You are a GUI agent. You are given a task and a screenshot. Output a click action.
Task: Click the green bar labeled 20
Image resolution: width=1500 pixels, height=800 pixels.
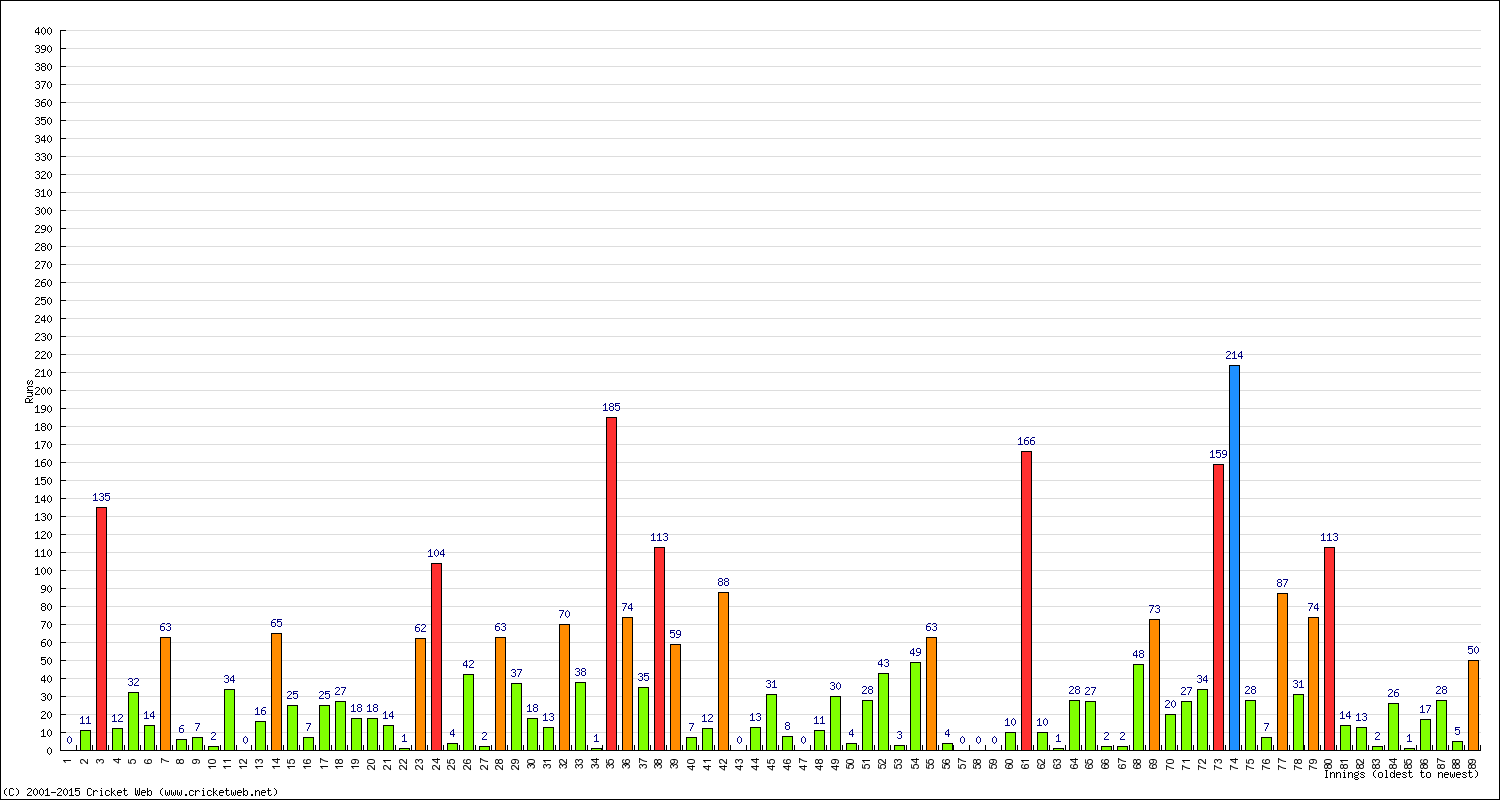pyautogui.click(x=1170, y=732)
